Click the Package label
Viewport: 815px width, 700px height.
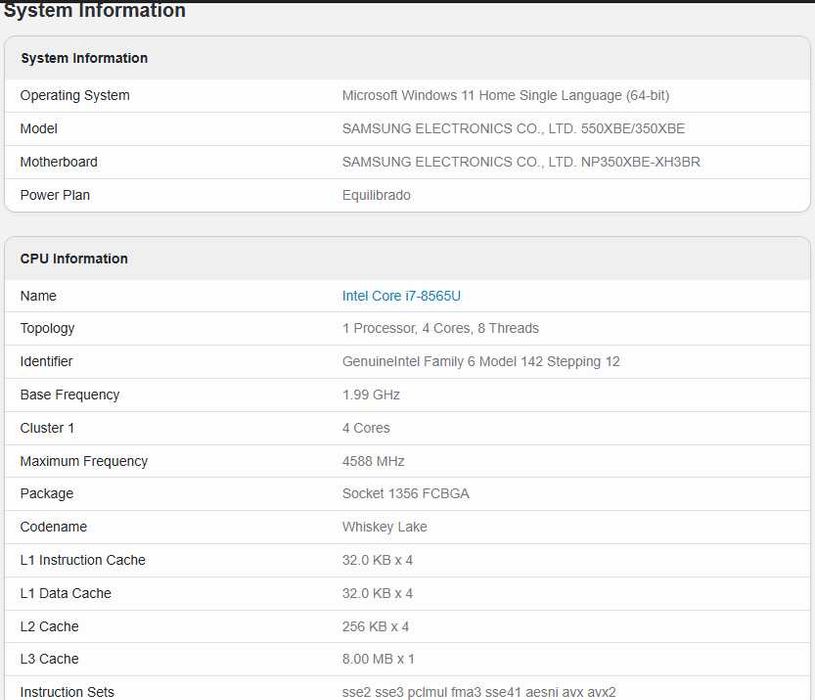pos(47,494)
